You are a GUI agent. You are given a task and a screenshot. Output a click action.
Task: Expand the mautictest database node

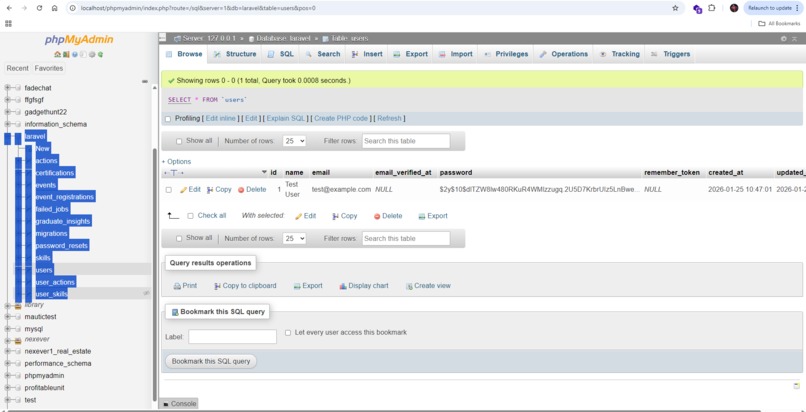click(8, 317)
